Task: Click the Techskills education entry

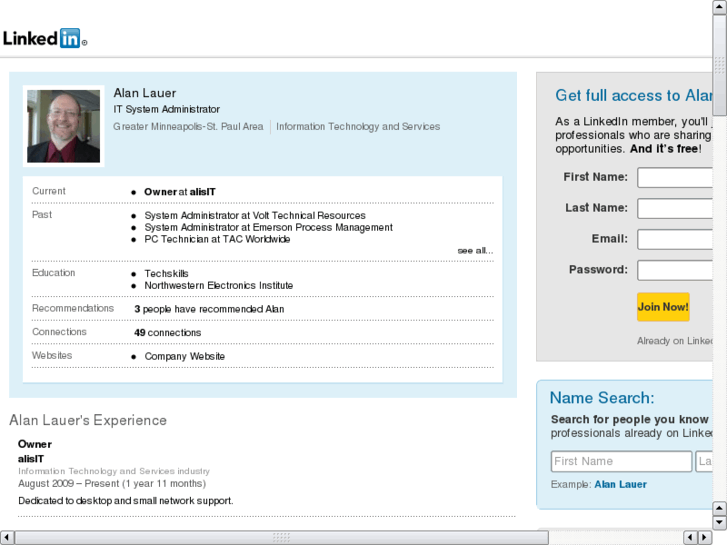Action: [x=166, y=273]
